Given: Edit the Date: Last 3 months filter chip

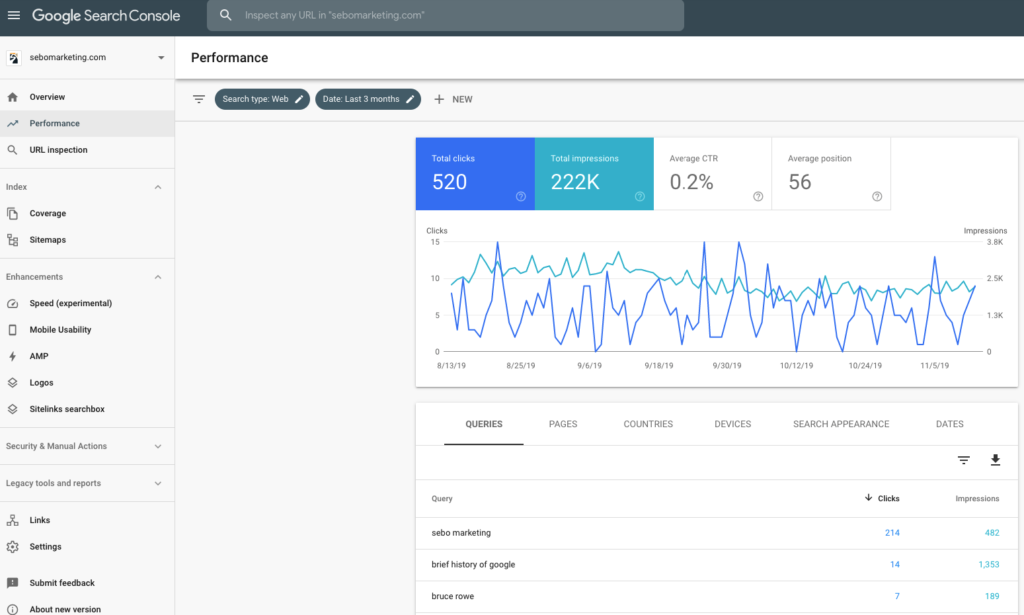Looking at the screenshot, I should pyautogui.click(x=368, y=99).
